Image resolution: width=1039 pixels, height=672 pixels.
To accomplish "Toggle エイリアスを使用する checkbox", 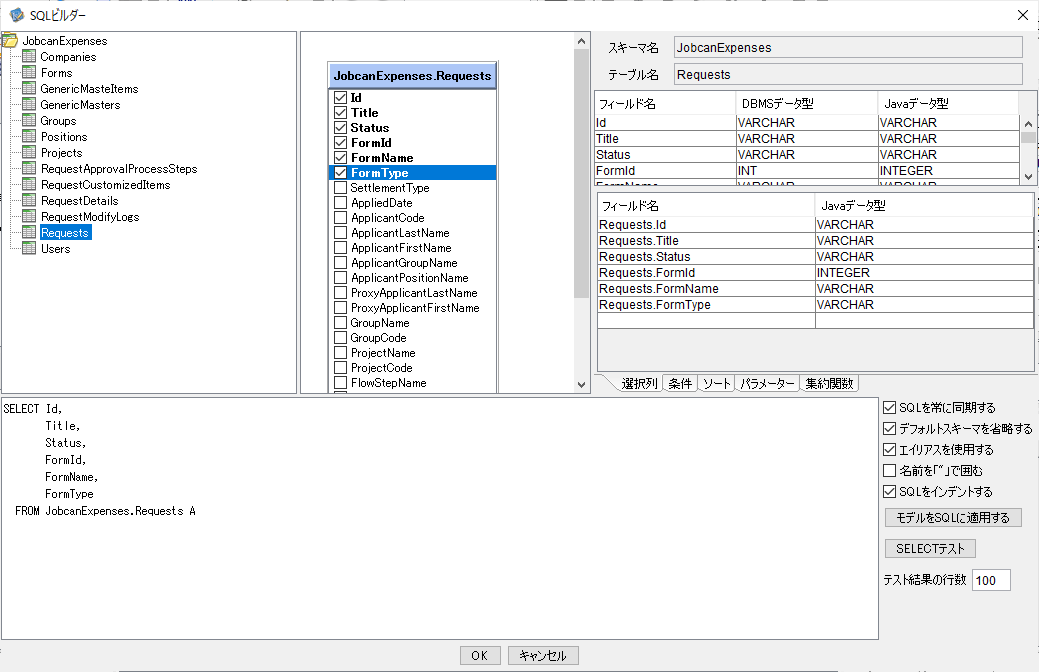I will point(890,449).
